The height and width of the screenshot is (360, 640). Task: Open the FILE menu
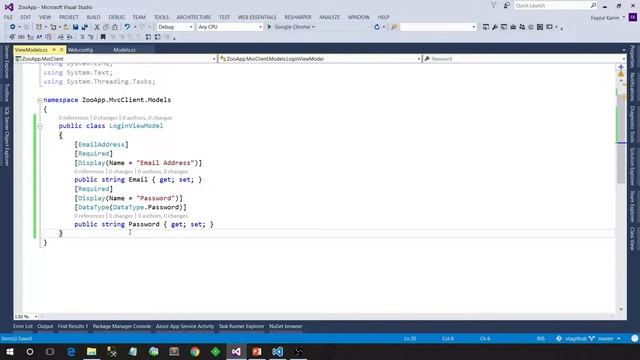click(8, 17)
